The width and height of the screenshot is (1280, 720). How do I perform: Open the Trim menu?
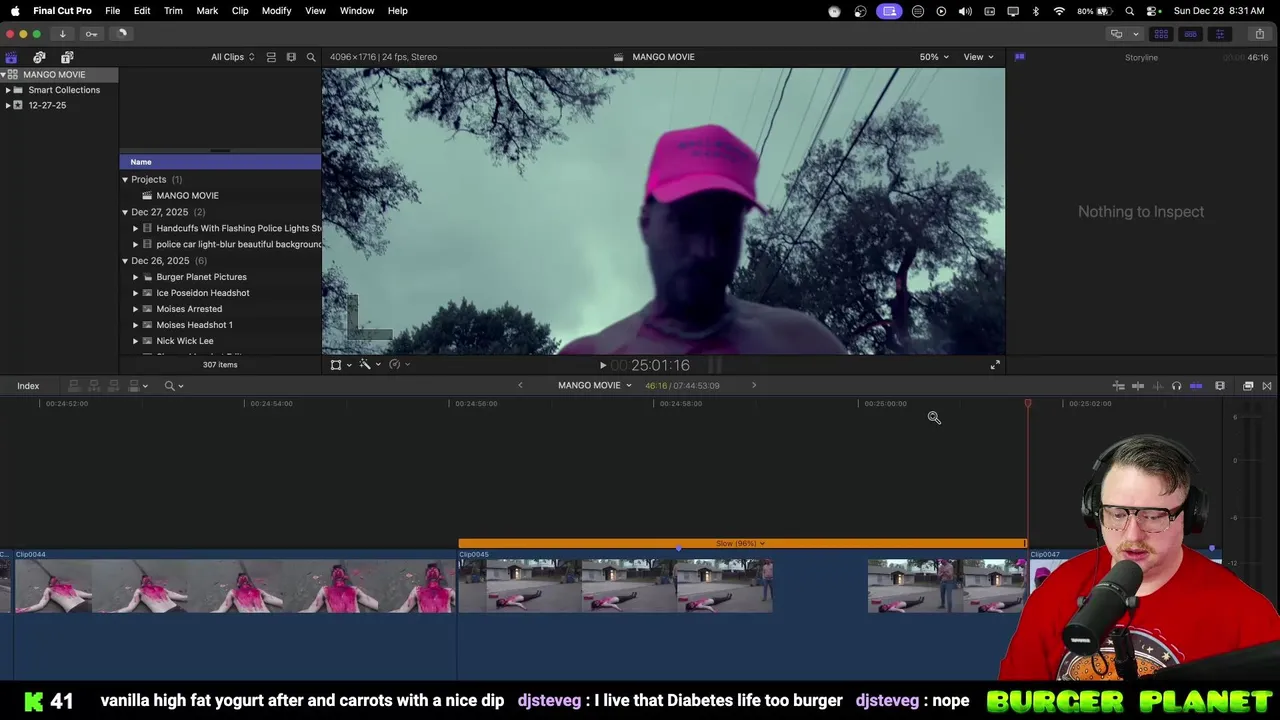pos(173,11)
